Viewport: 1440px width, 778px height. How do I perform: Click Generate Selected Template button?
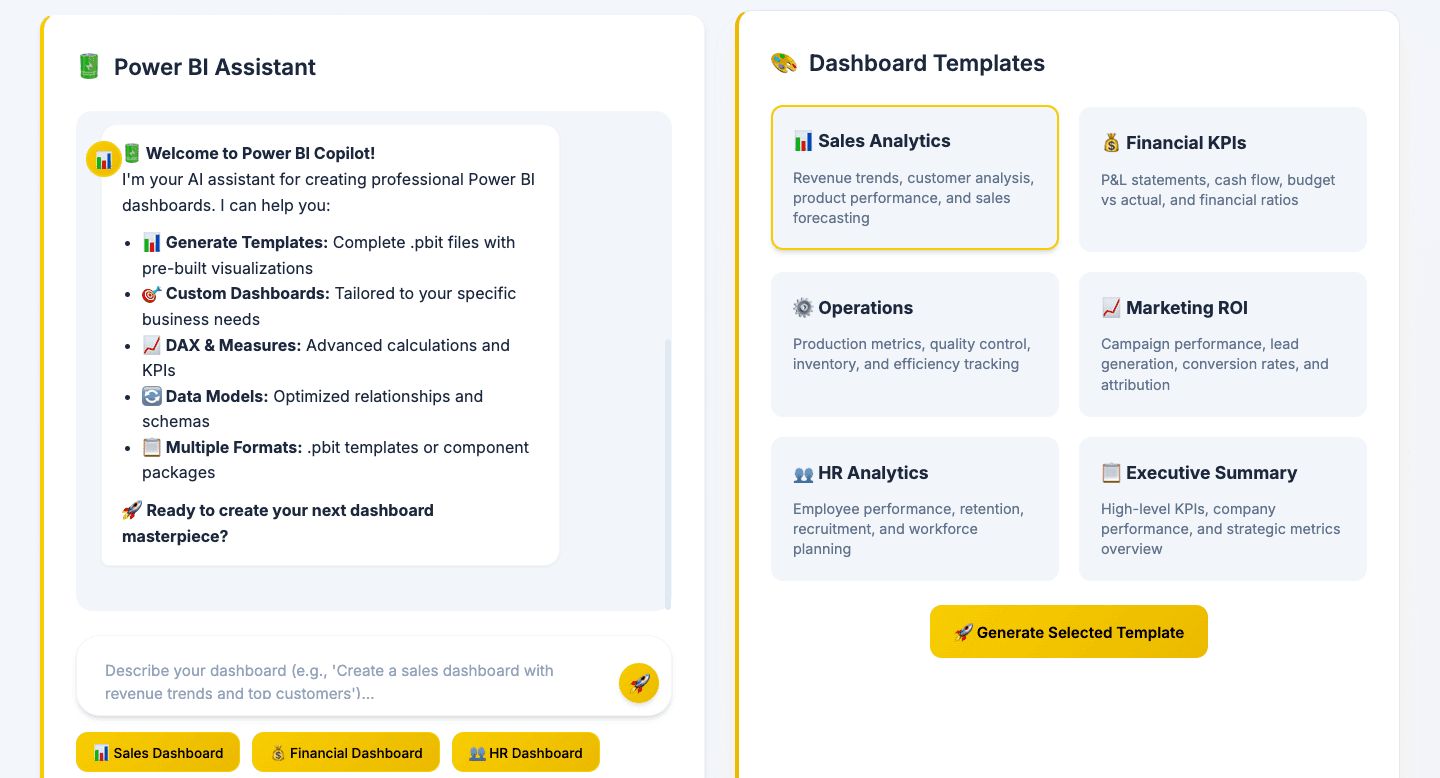click(1069, 632)
